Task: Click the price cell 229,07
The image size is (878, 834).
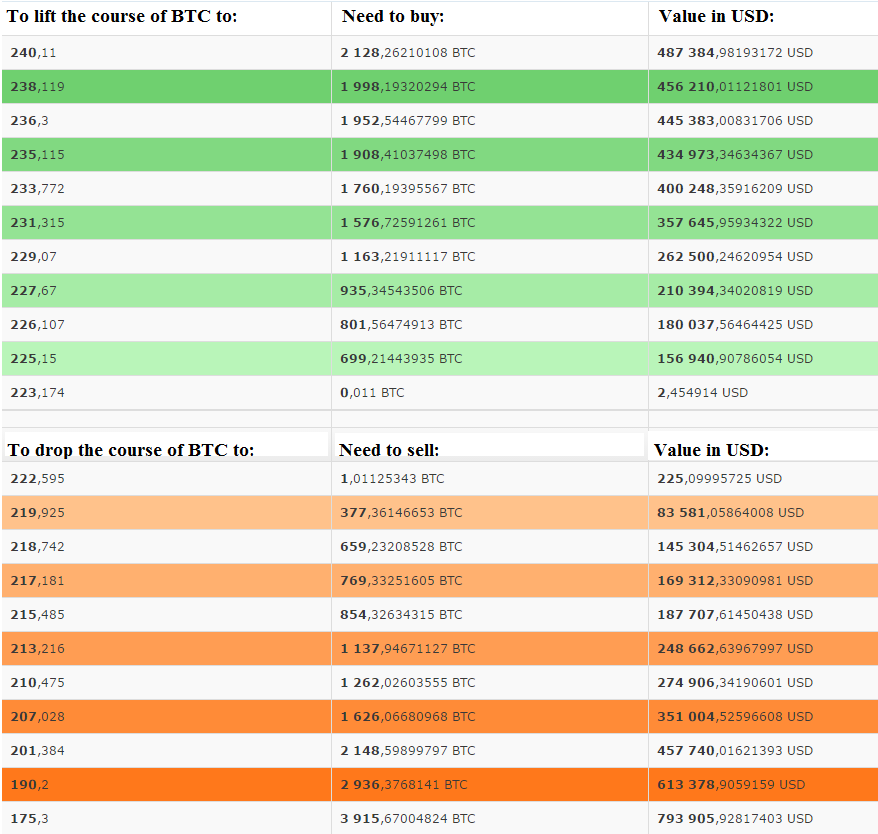Action: (x=34, y=257)
